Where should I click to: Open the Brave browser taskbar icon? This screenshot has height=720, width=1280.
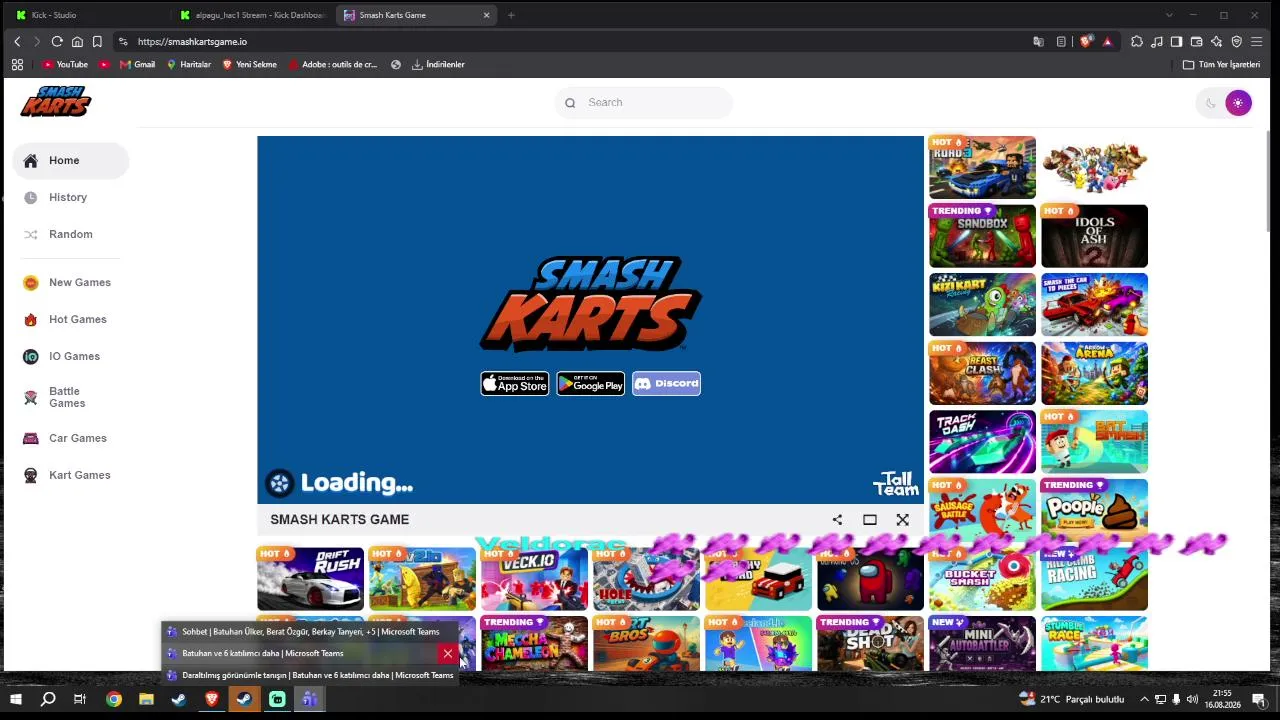[x=212, y=700]
